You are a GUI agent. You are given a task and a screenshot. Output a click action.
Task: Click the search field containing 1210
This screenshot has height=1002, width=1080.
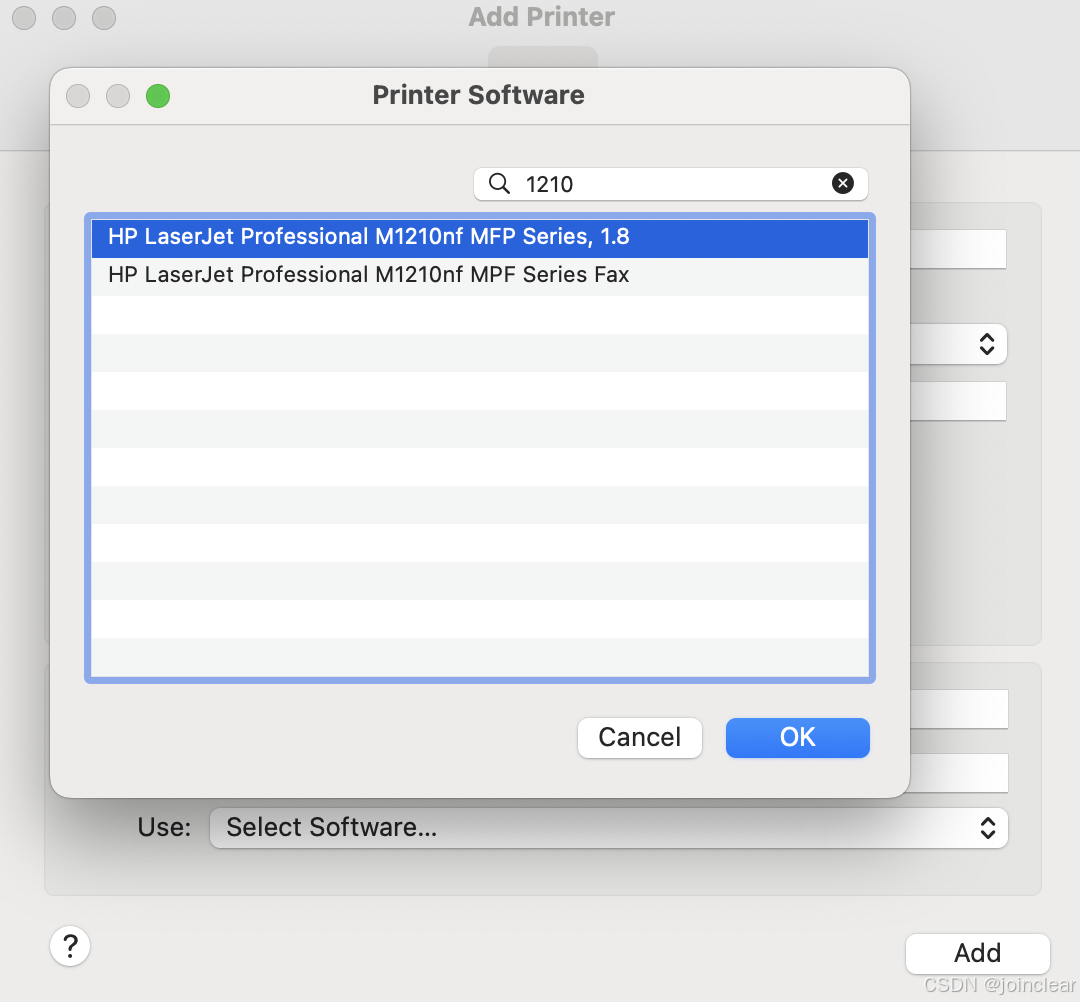tap(670, 184)
